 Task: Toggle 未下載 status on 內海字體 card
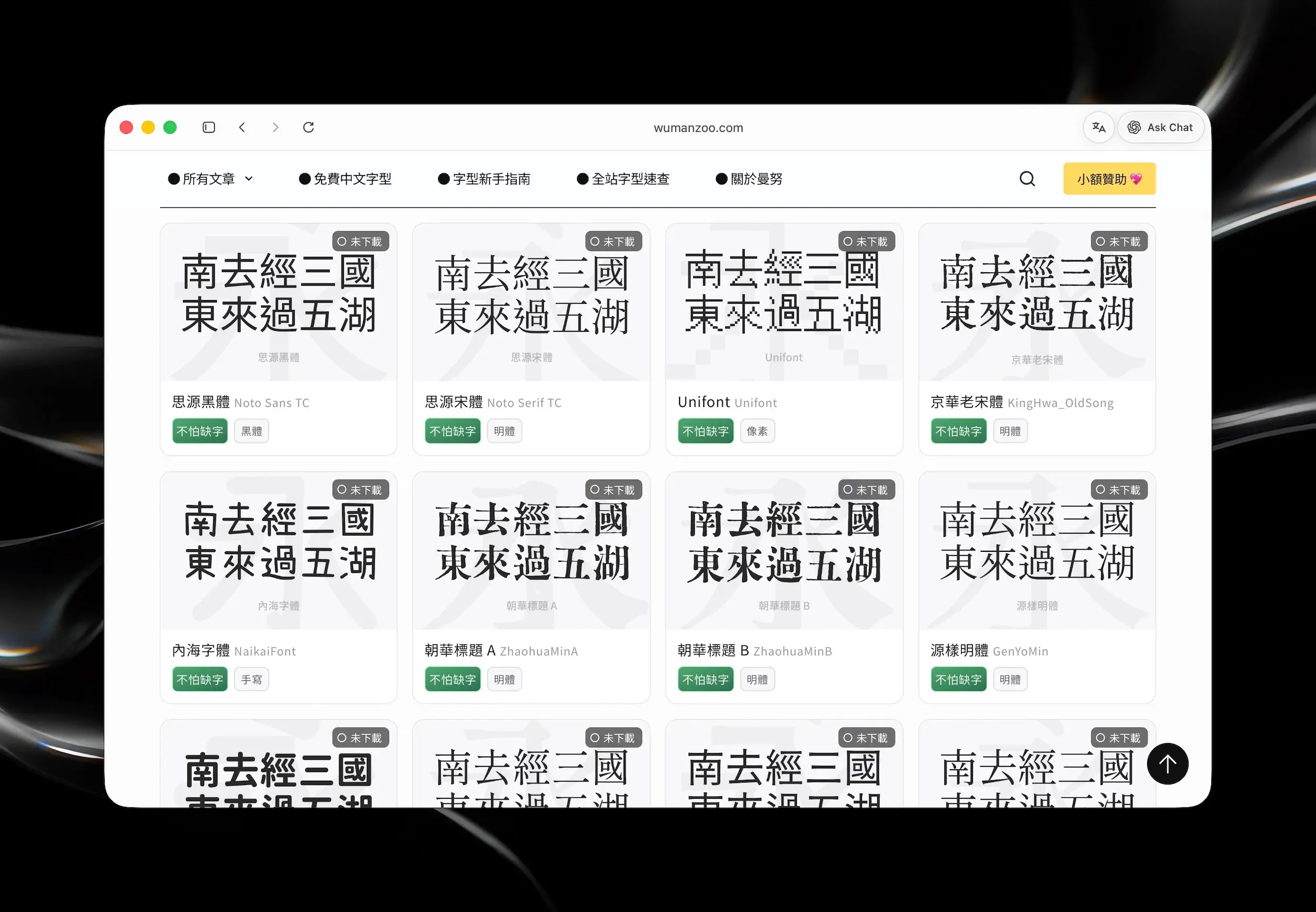361,490
